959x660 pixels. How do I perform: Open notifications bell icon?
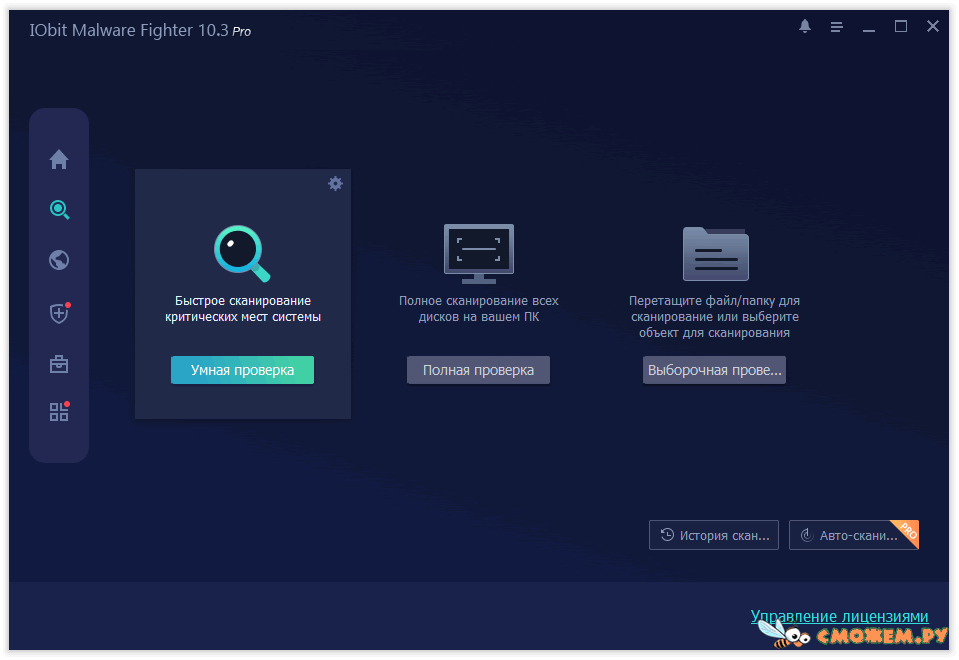coord(805,26)
